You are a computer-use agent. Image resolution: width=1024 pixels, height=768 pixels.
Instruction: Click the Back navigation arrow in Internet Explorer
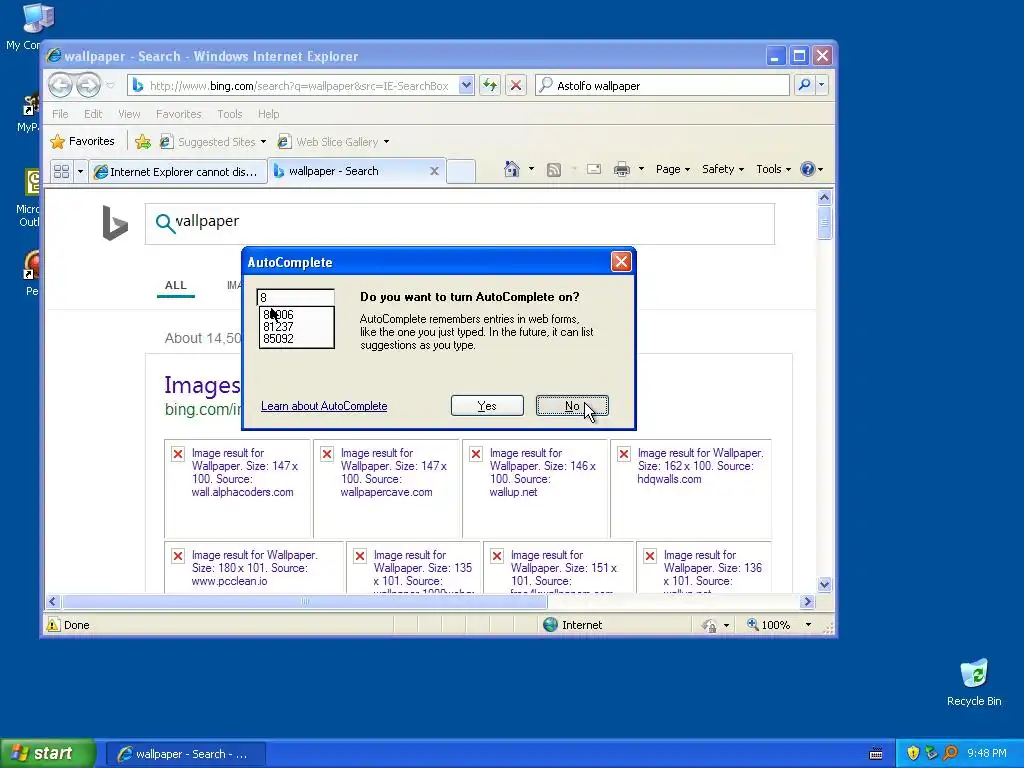click(61, 86)
